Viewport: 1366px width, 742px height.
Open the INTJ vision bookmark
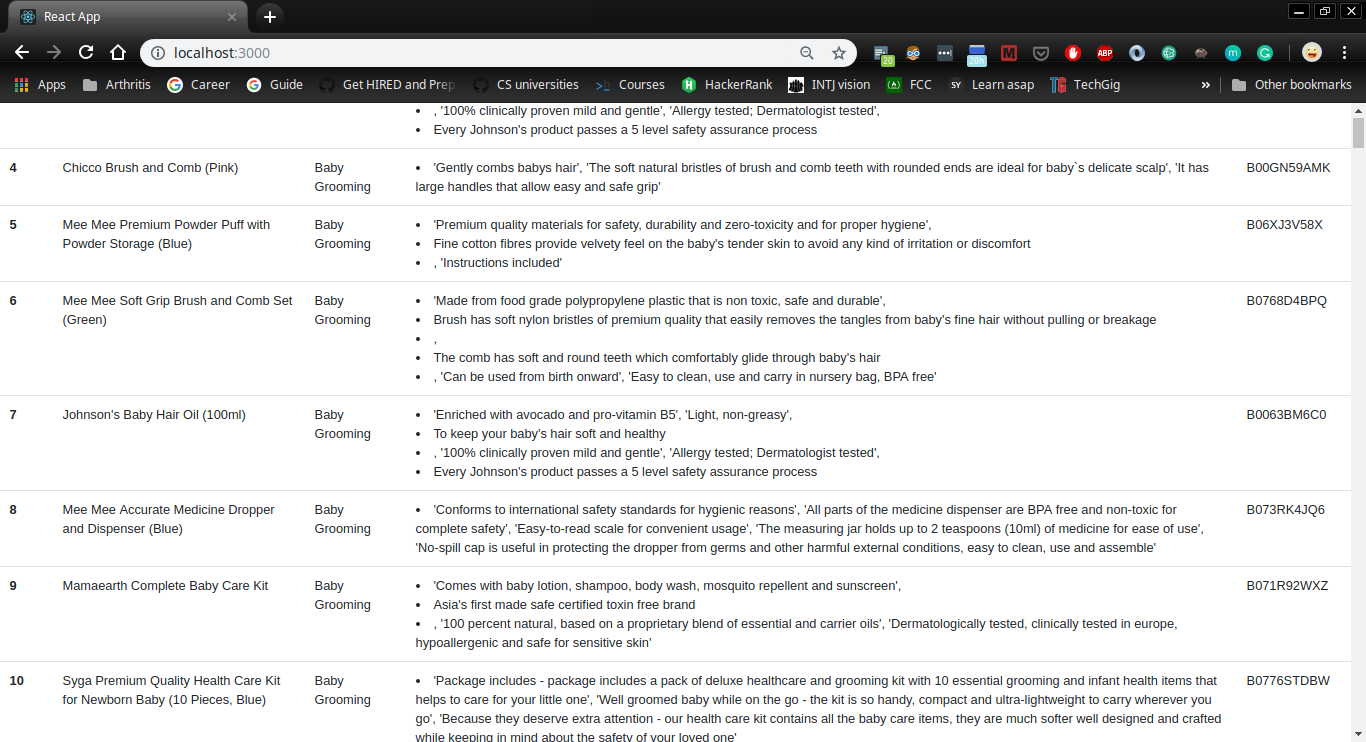[829, 85]
